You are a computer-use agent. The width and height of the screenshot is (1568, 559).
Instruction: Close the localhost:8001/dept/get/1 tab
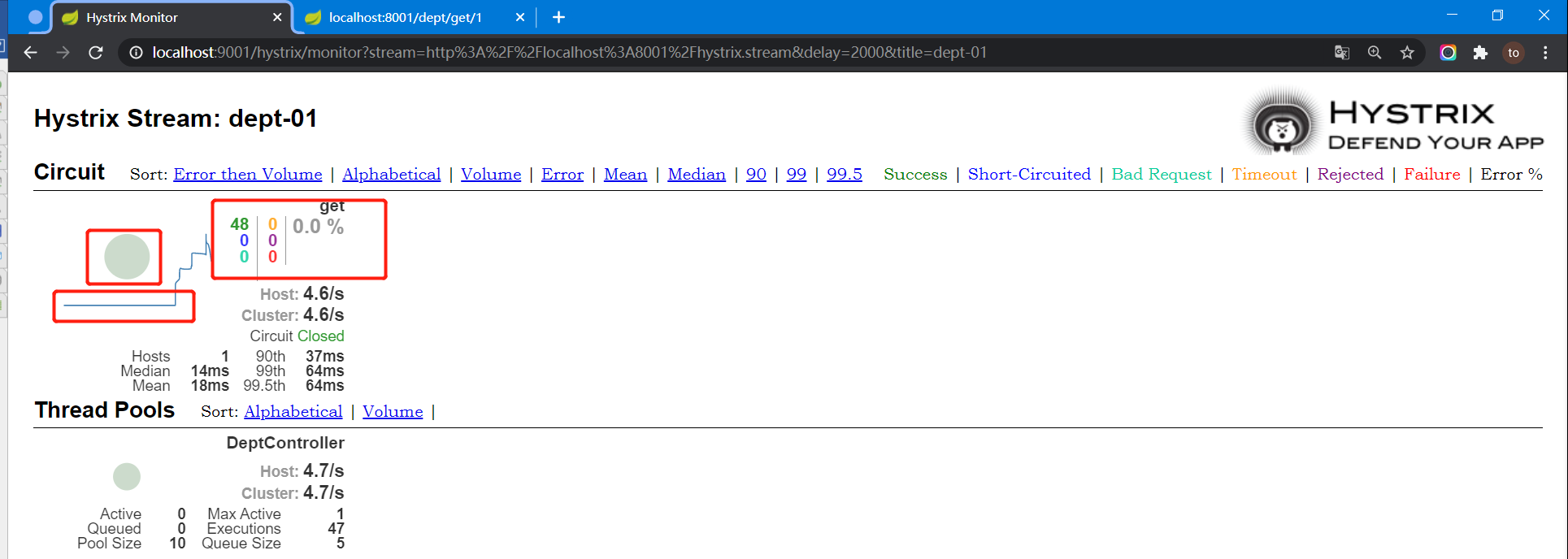coord(520,17)
